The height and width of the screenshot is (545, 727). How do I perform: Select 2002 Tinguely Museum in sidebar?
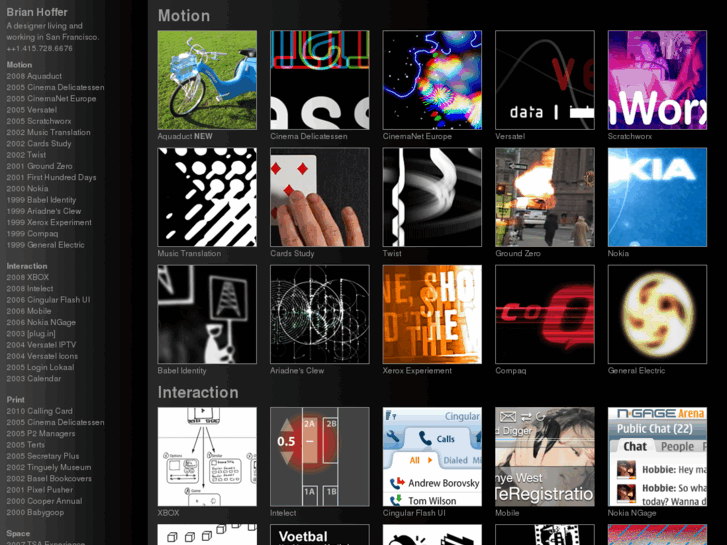tap(49, 467)
